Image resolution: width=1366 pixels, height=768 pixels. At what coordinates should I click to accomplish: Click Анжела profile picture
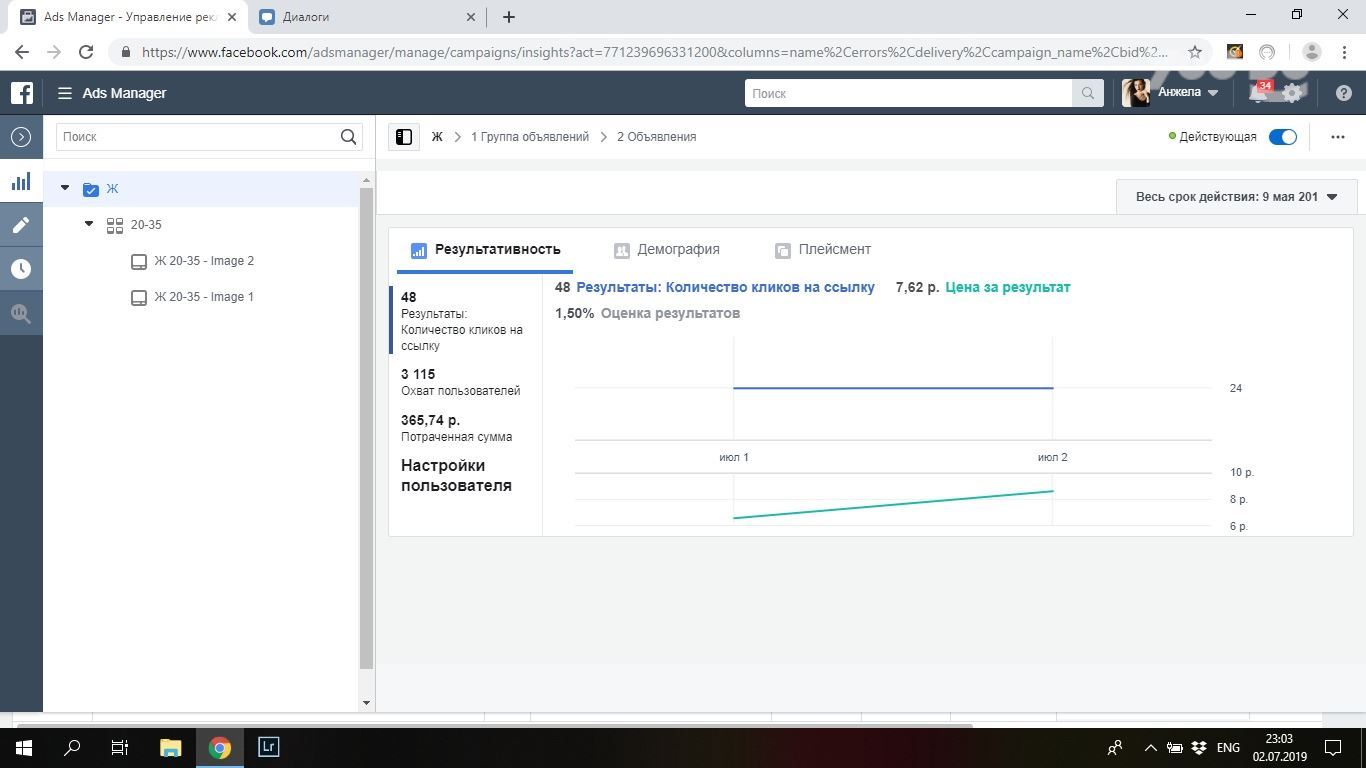pos(1136,93)
